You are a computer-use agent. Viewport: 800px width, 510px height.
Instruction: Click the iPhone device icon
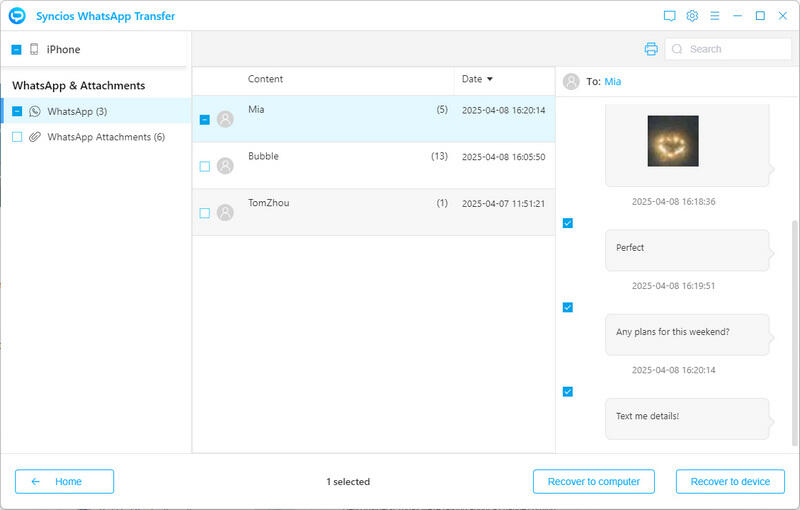click(34, 49)
